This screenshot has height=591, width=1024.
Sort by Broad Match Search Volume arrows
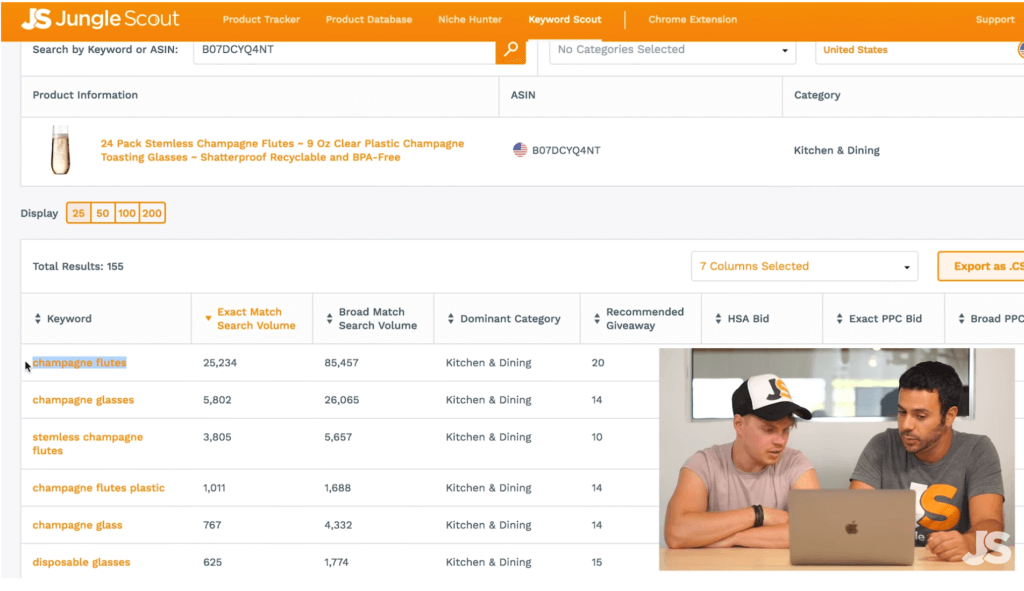coord(329,319)
